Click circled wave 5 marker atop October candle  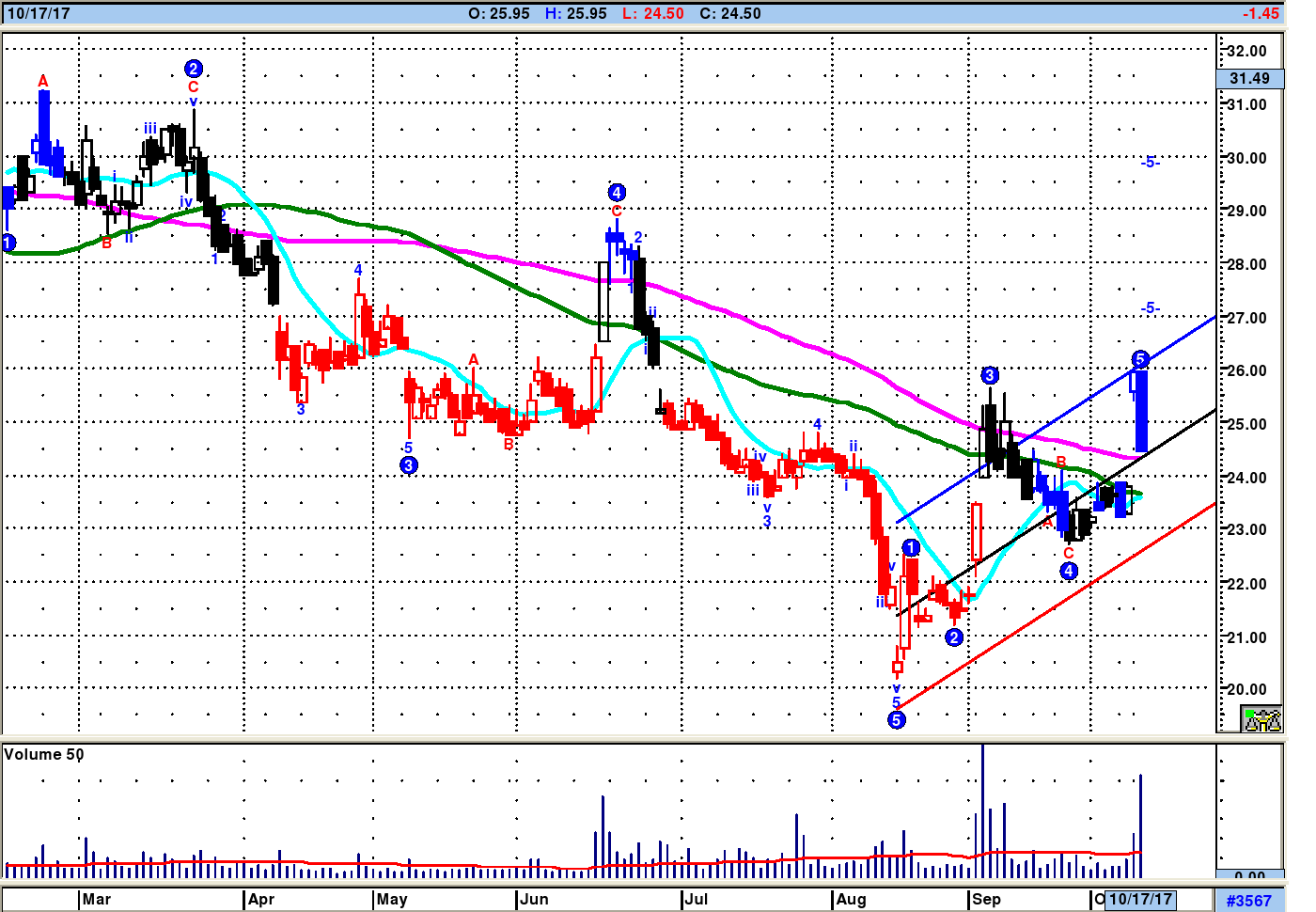click(x=1140, y=359)
